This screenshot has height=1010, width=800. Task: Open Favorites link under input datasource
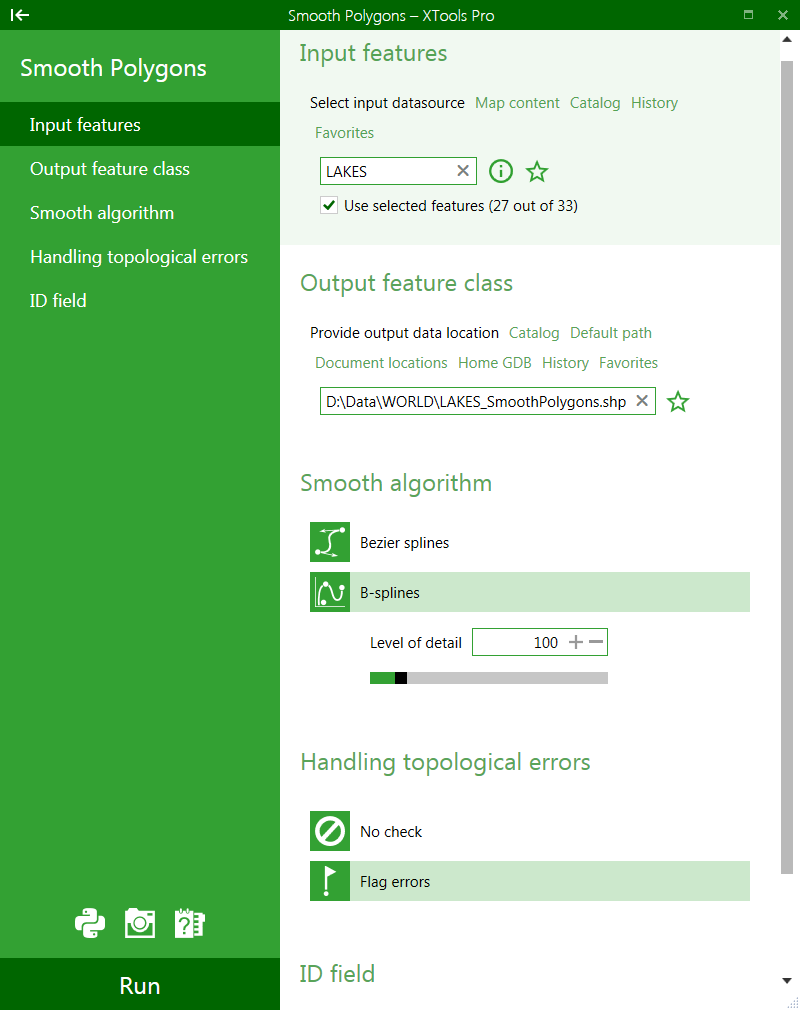[344, 133]
